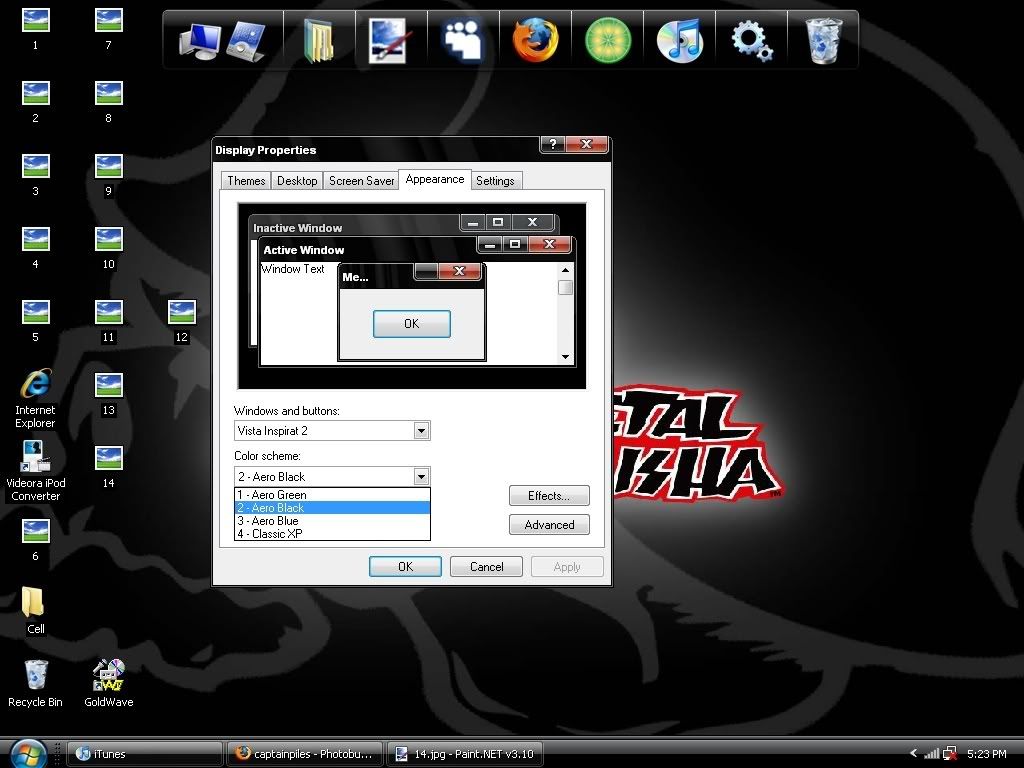The image size is (1024, 768).
Task: Launch Firefox from the dock
Action: 535,40
